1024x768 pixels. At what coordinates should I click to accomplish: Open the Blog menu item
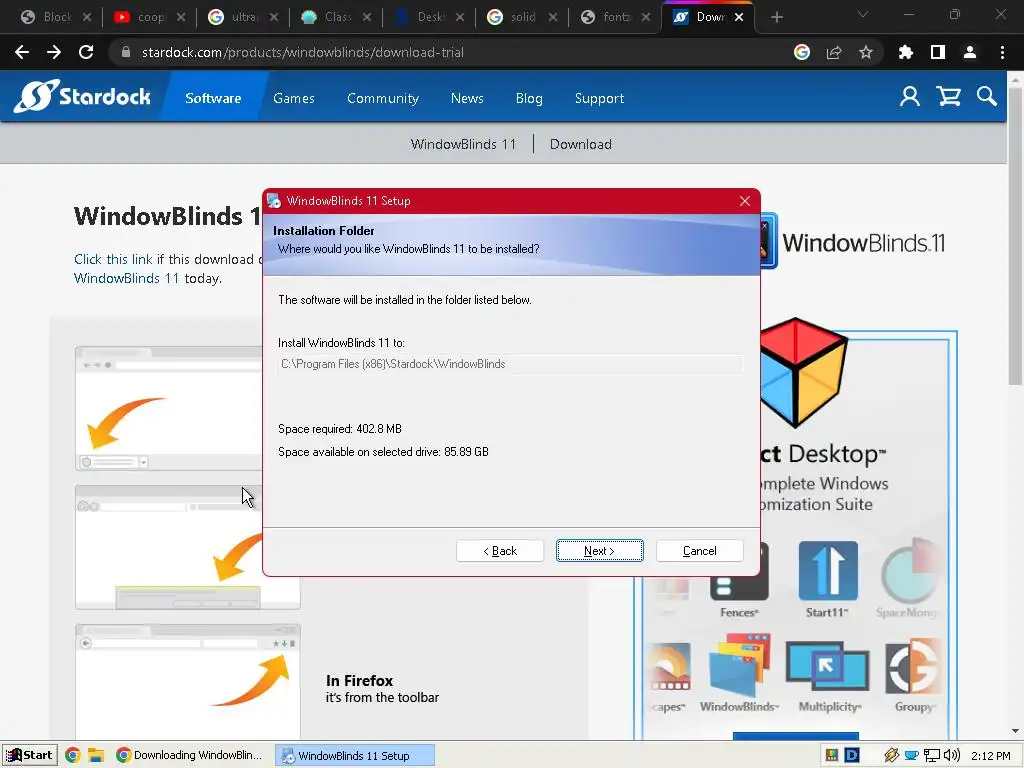pos(529,98)
